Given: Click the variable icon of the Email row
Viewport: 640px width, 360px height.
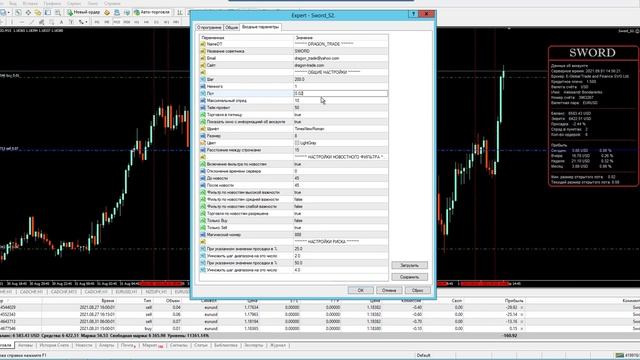Looking at the screenshot, I should [203, 58].
